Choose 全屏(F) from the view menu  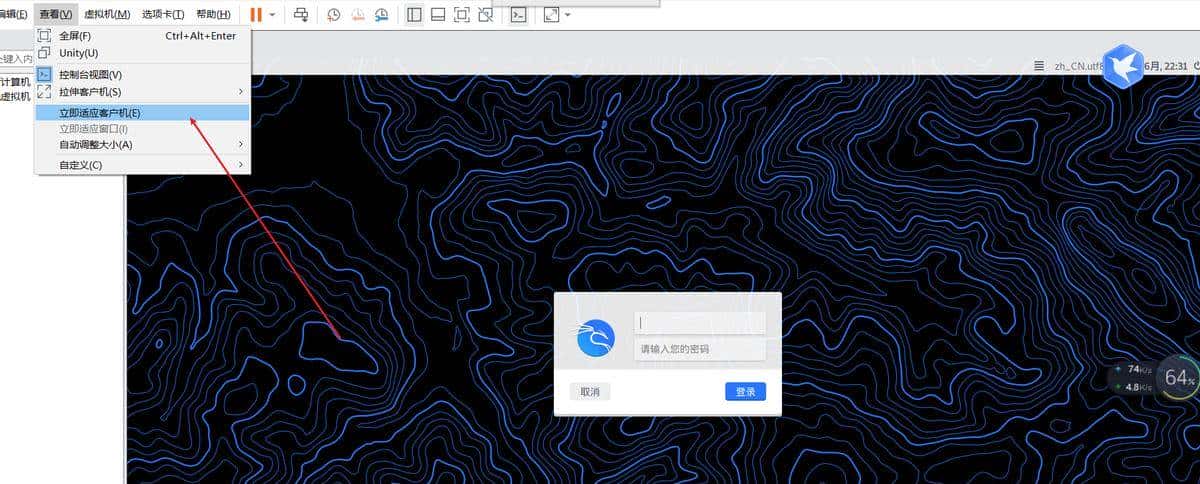[143, 36]
